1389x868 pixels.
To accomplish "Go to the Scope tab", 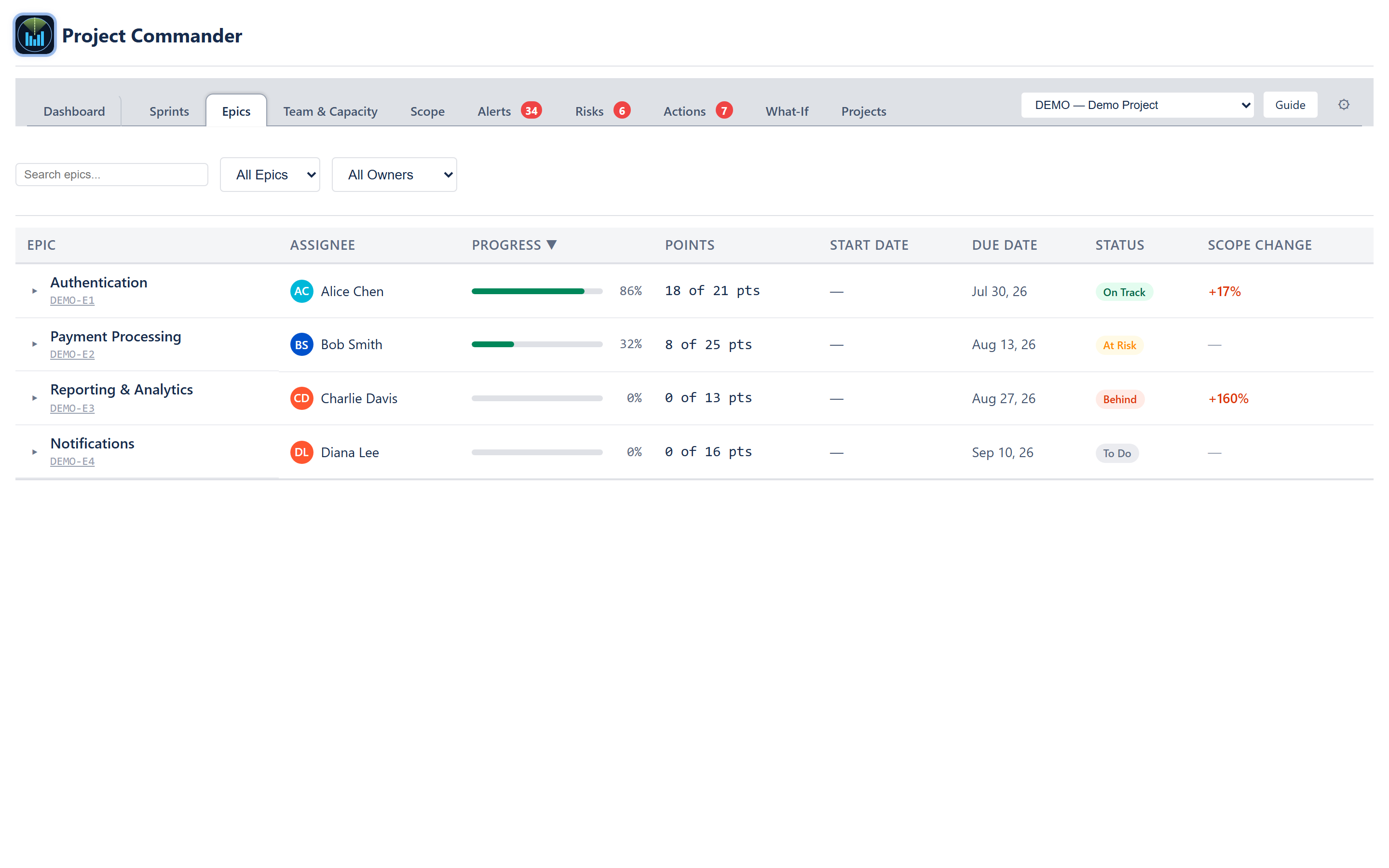I will 427,111.
